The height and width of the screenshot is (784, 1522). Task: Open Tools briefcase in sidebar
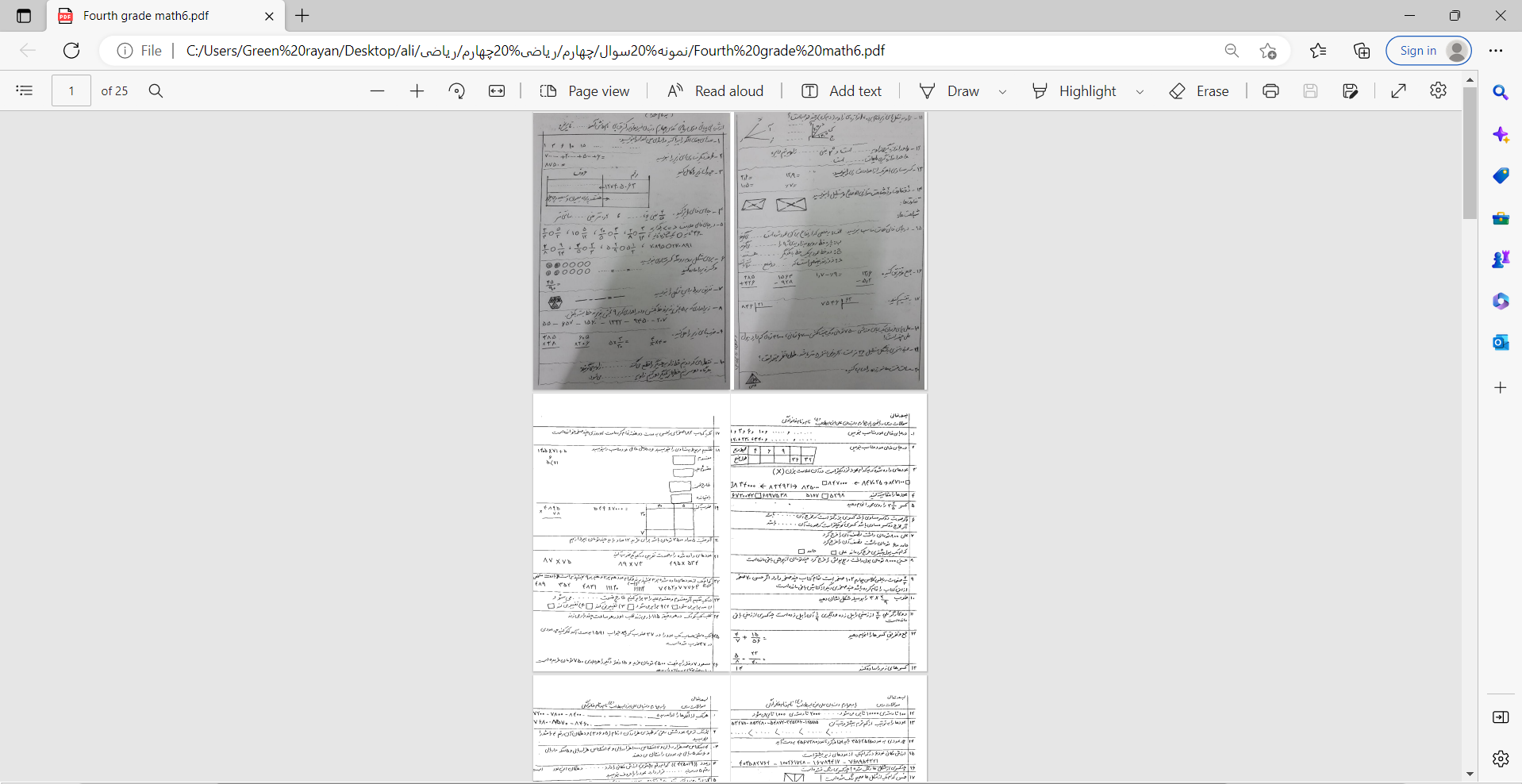(1501, 218)
